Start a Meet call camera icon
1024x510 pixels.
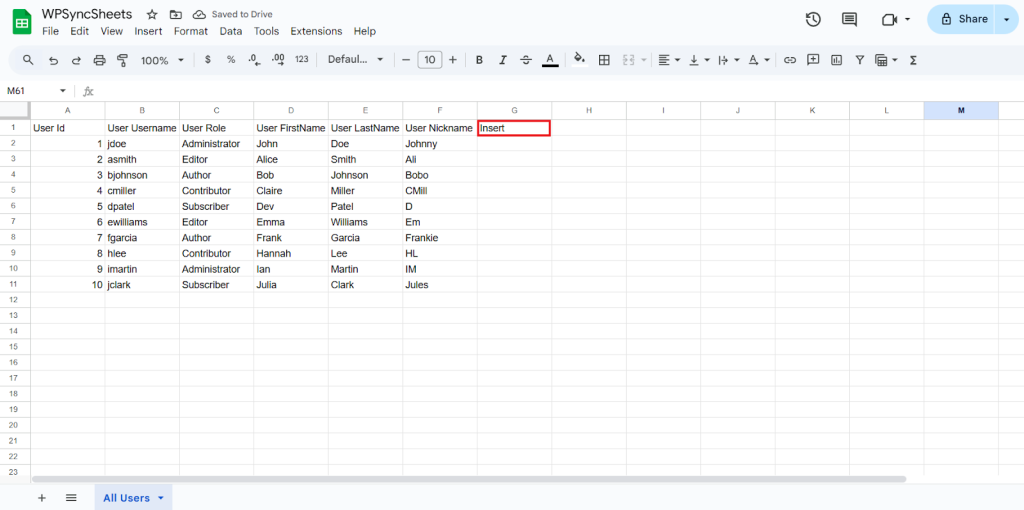[x=889, y=20]
